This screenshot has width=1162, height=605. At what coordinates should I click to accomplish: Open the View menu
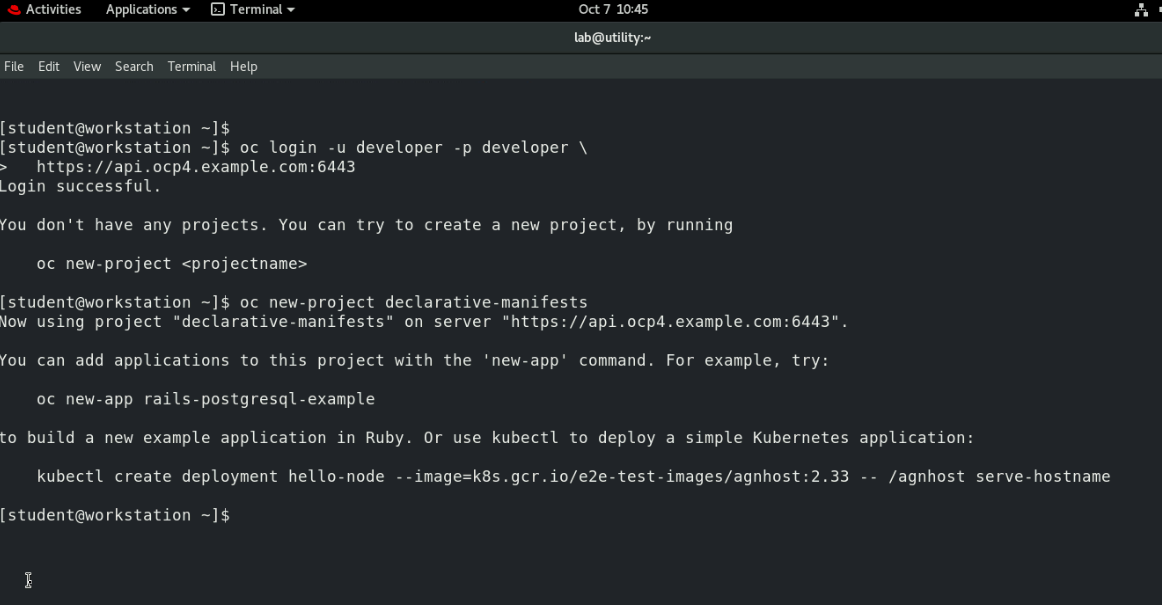click(86, 66)
